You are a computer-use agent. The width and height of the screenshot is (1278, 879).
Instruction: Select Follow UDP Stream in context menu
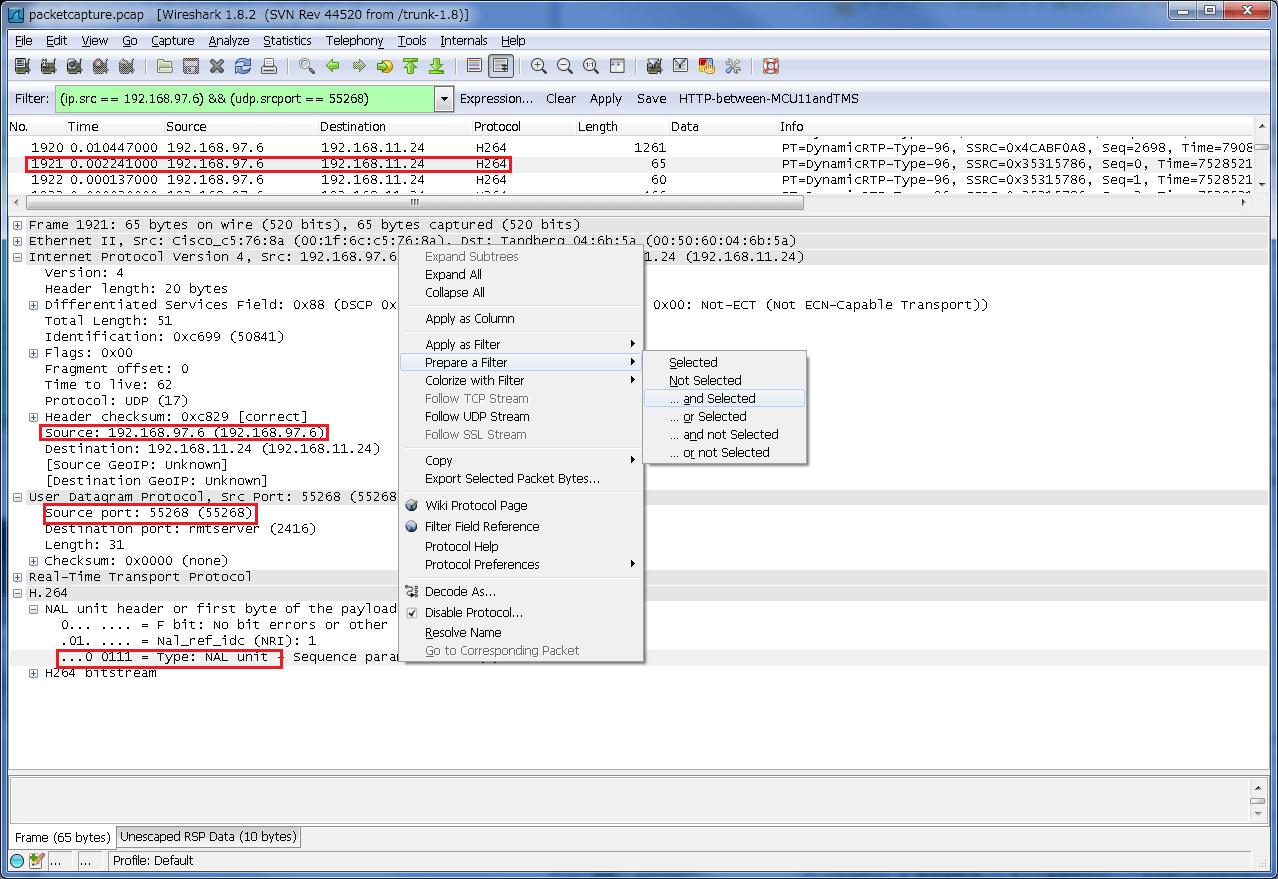(477, 417)
